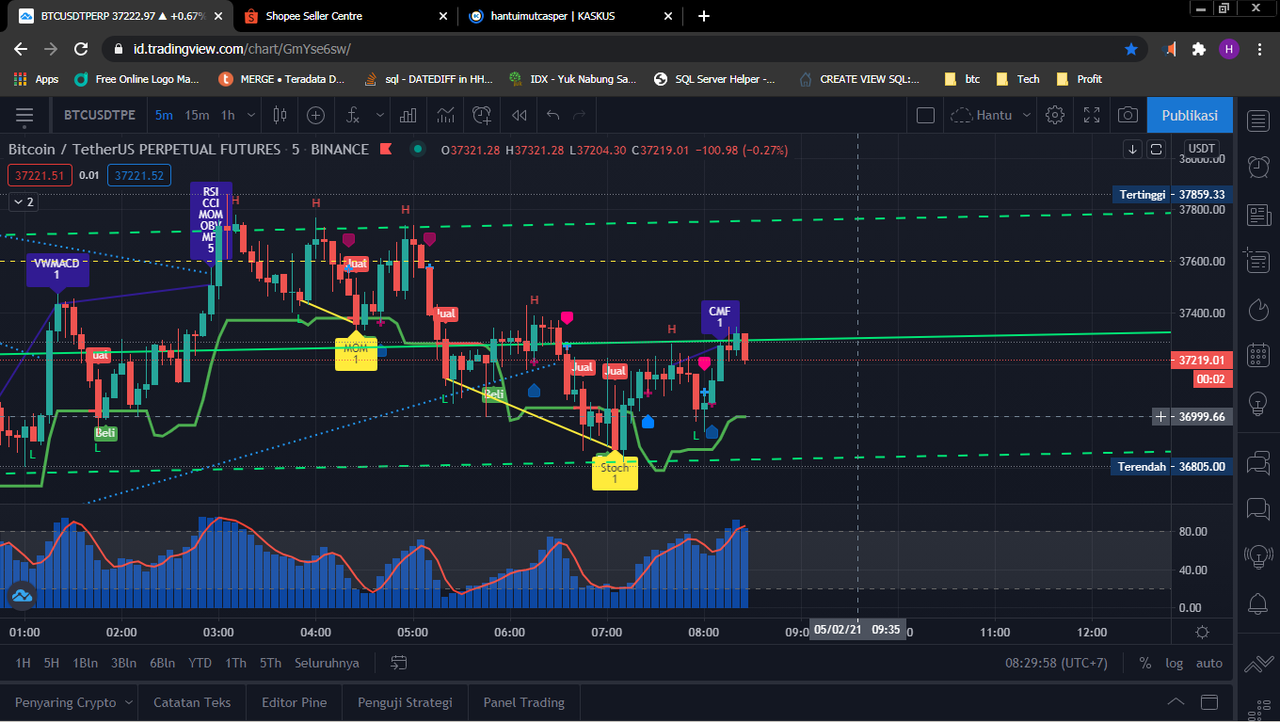The height and width of the screenshot is (723, 1280).
Task: Start bar replay with rewind icon
Action: click(519, 115)
